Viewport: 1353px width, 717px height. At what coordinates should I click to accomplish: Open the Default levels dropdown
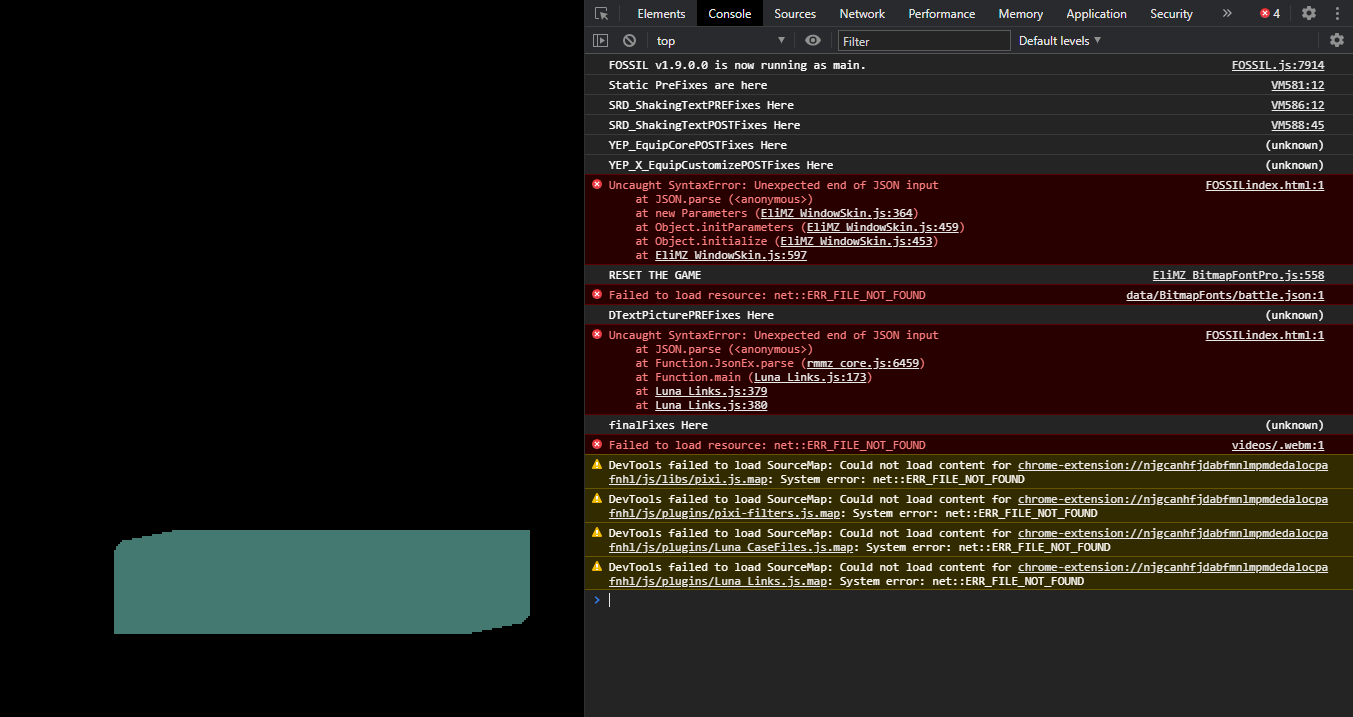click(x=1060, y=41)
